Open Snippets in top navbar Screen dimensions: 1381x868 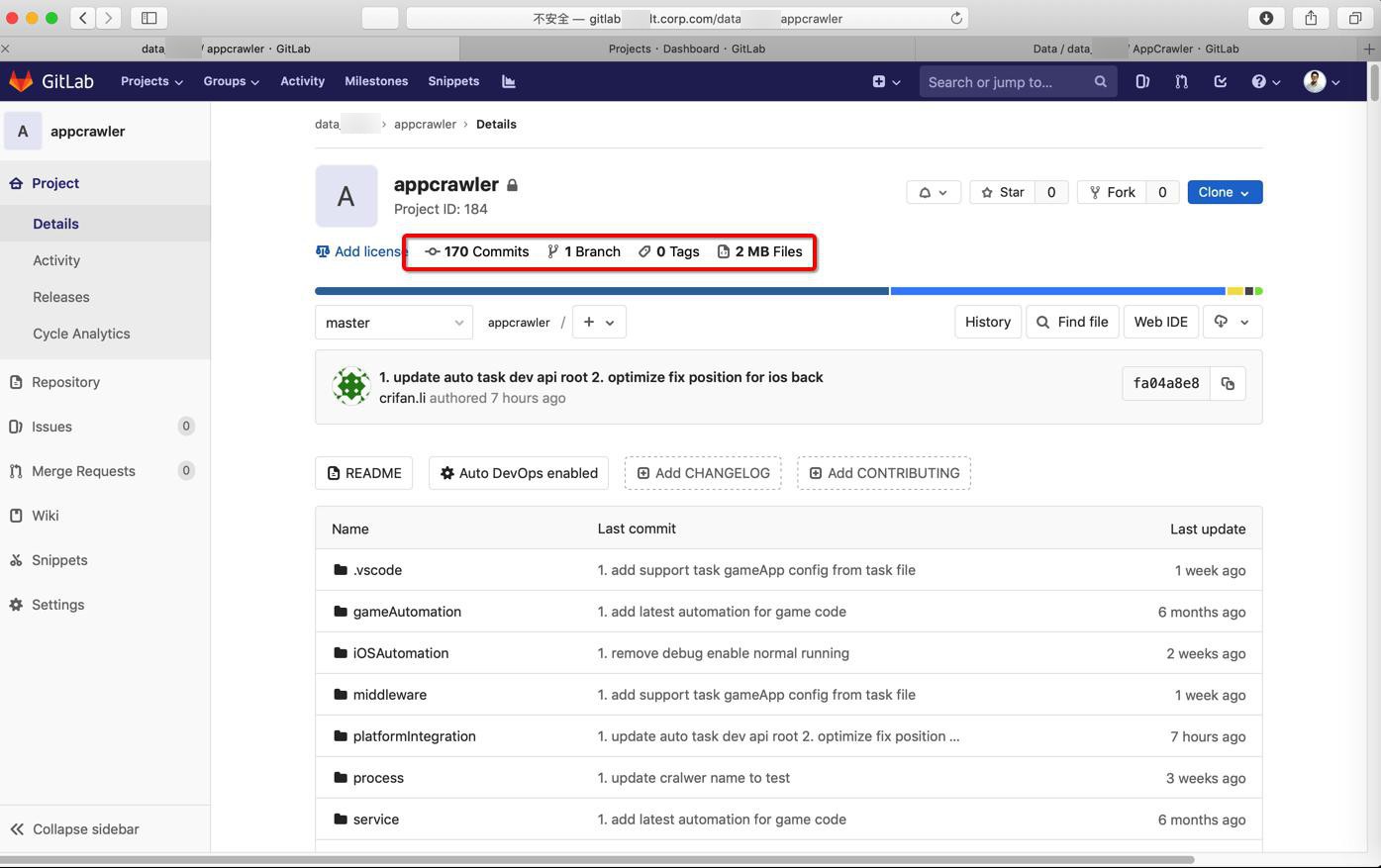click(453, 81)
